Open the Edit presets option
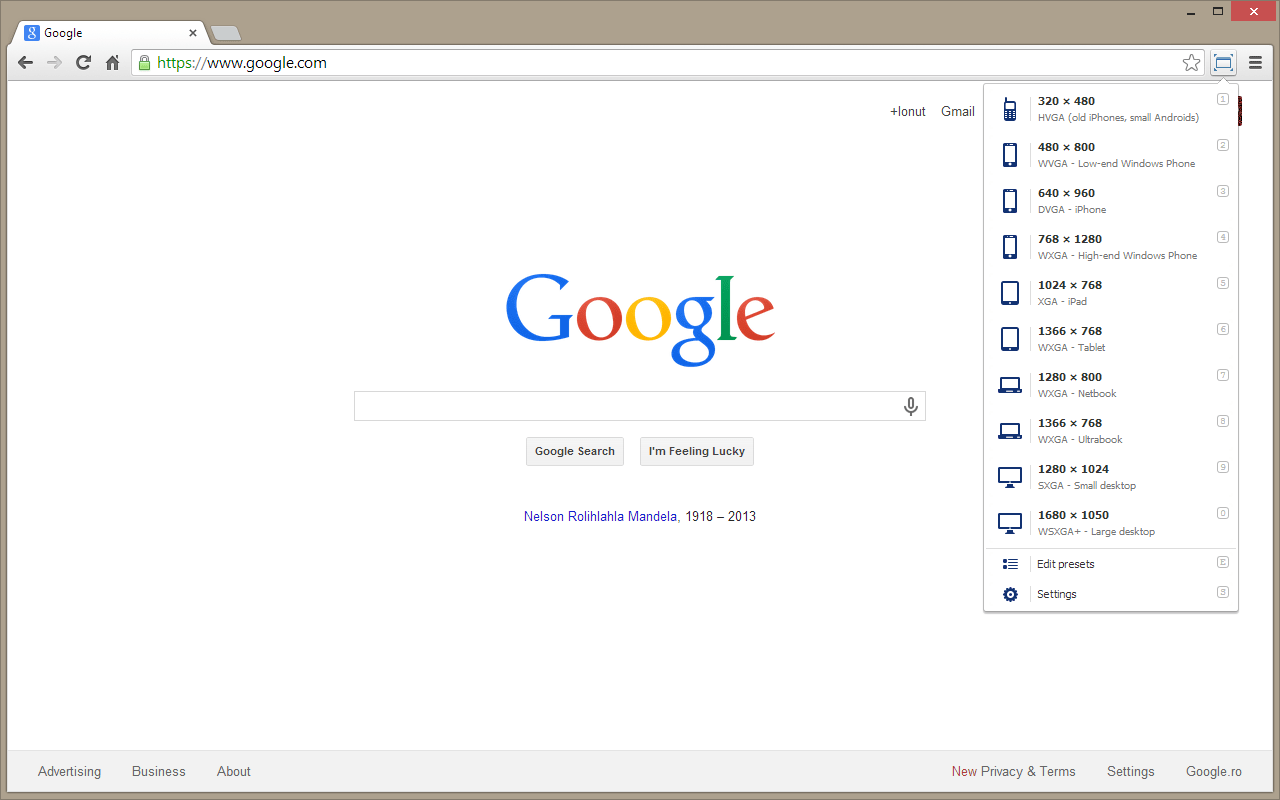The image size is (1280, 800). click(x=1065, y=563)
